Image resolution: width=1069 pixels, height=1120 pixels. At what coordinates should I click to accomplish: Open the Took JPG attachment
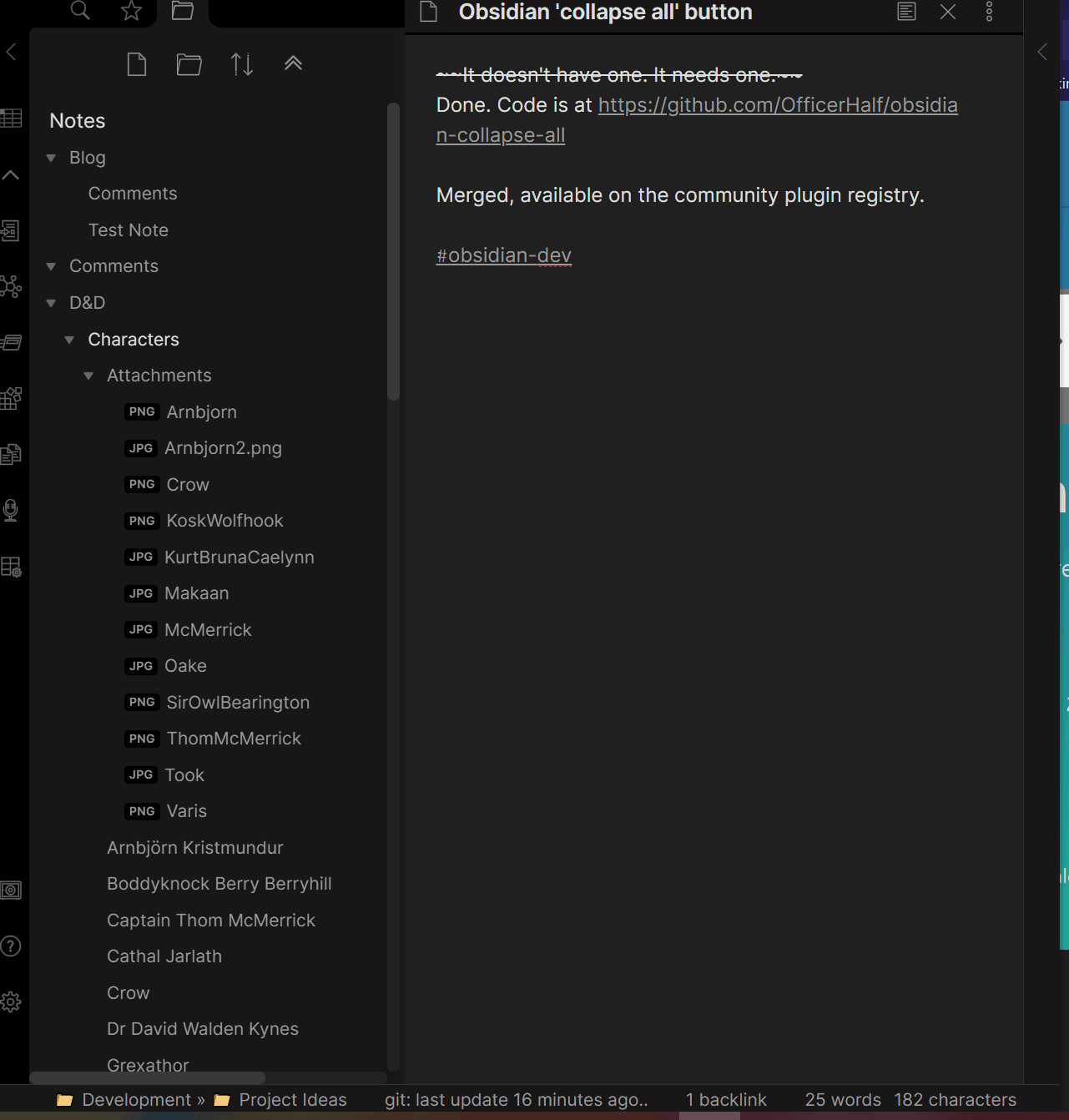(x=184, y=775)
